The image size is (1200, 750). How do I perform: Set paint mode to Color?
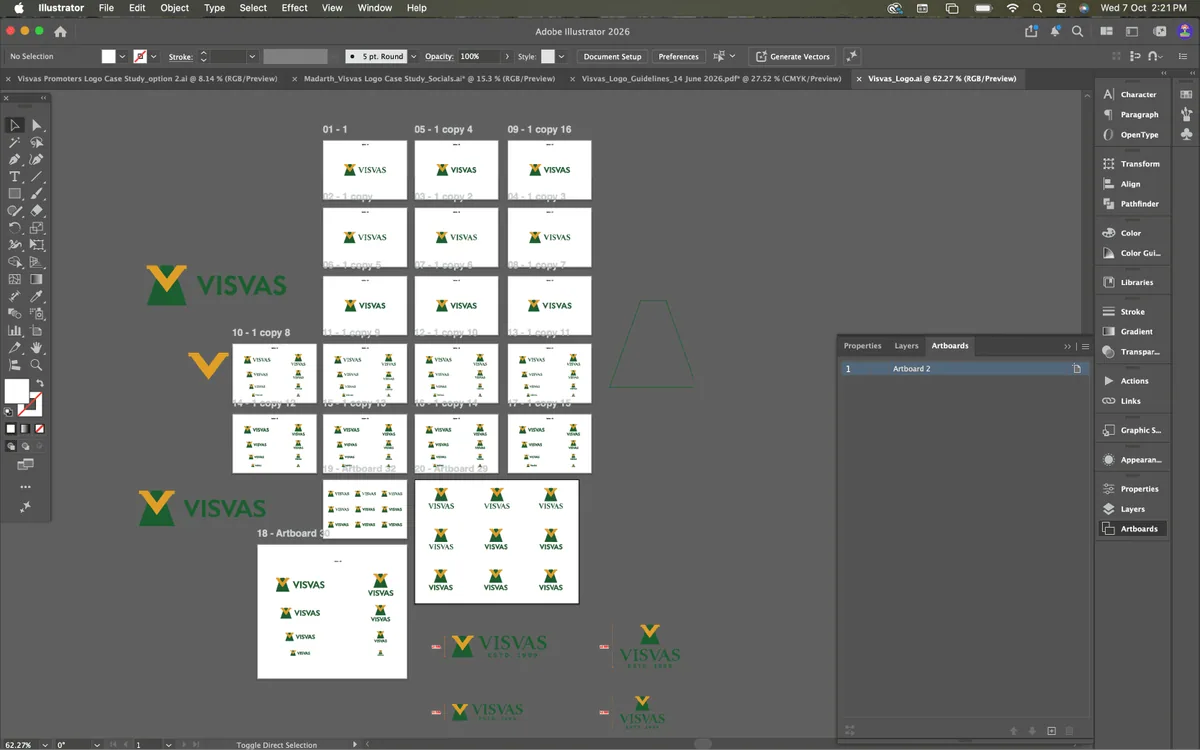point(11,428)
